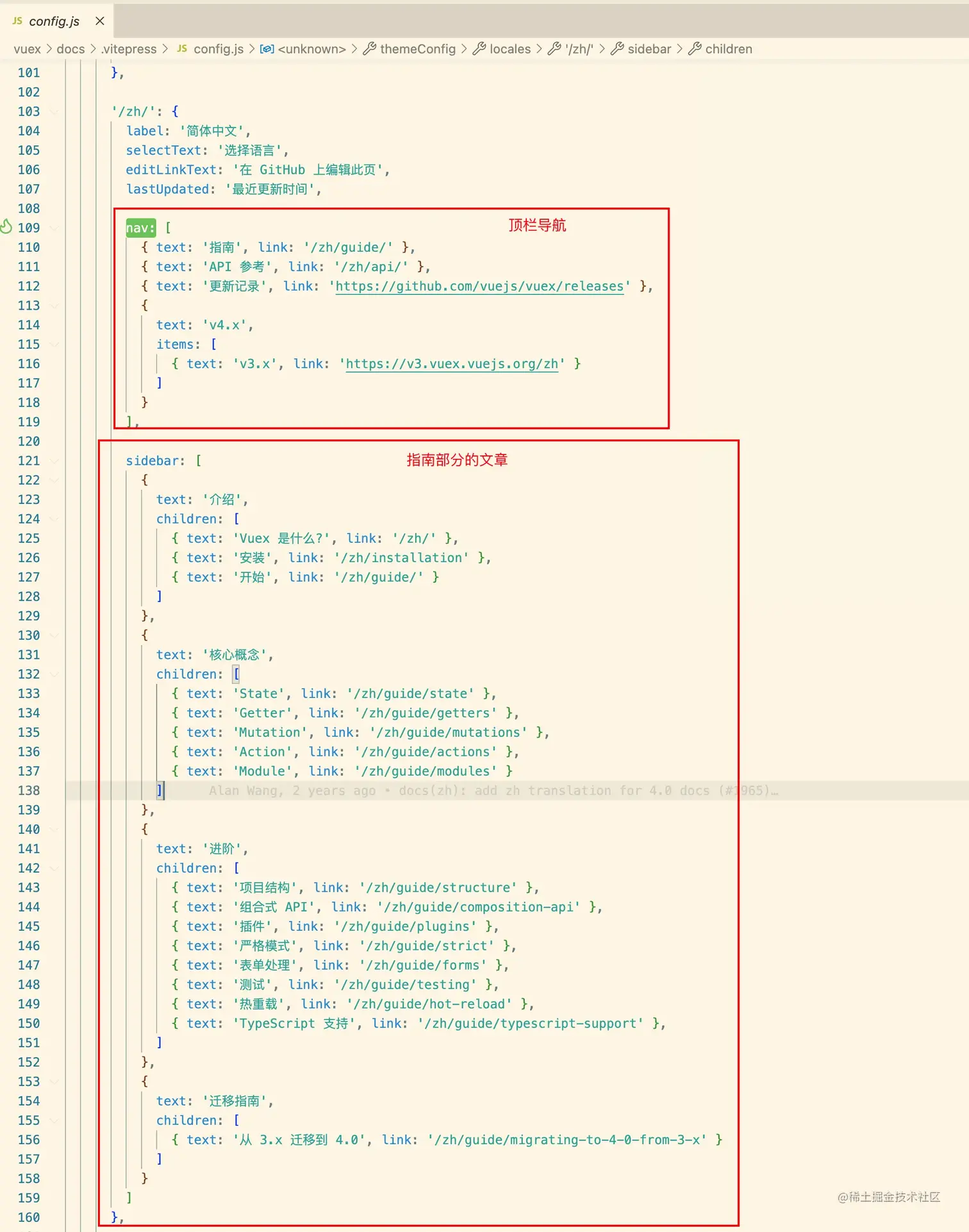The width and height of the screenshot is (969, 1232).
Task: Collapse the object at line 140
Action: pos(54,829)
